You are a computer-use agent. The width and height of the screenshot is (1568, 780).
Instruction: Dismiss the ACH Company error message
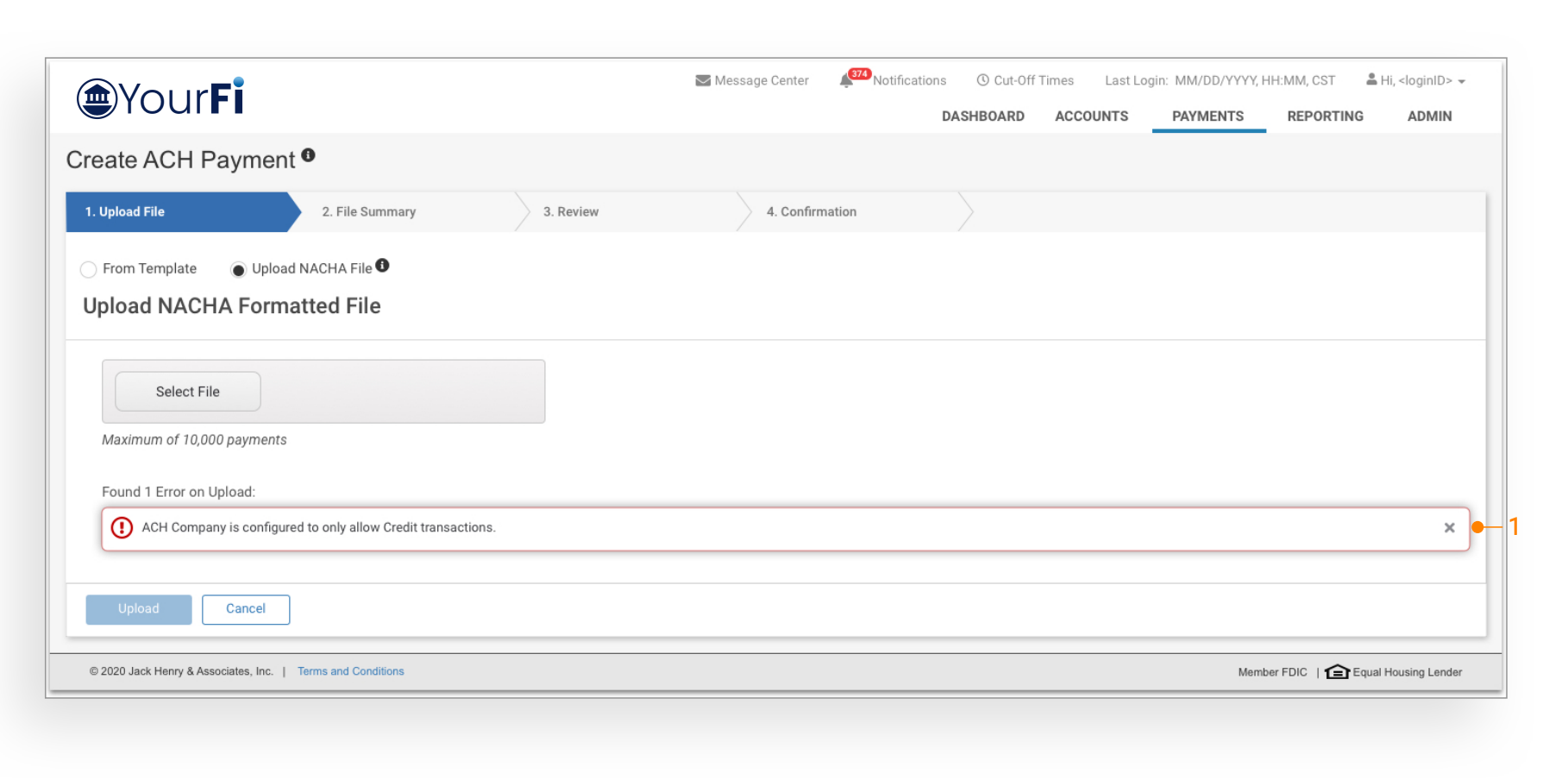[1449, 528]
